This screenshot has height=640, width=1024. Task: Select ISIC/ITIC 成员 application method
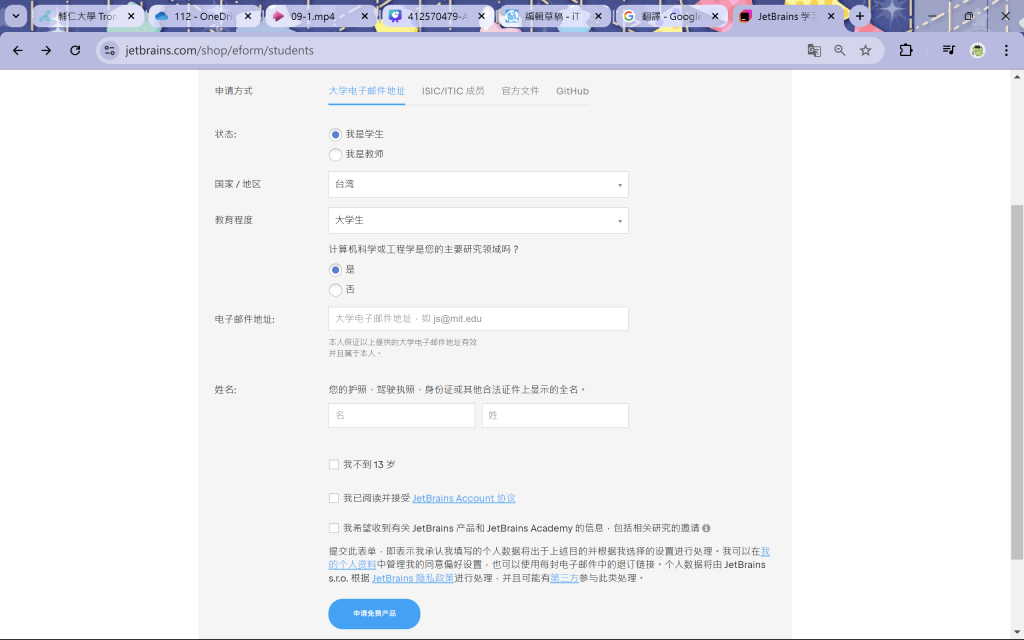click(x=453, y=91)
